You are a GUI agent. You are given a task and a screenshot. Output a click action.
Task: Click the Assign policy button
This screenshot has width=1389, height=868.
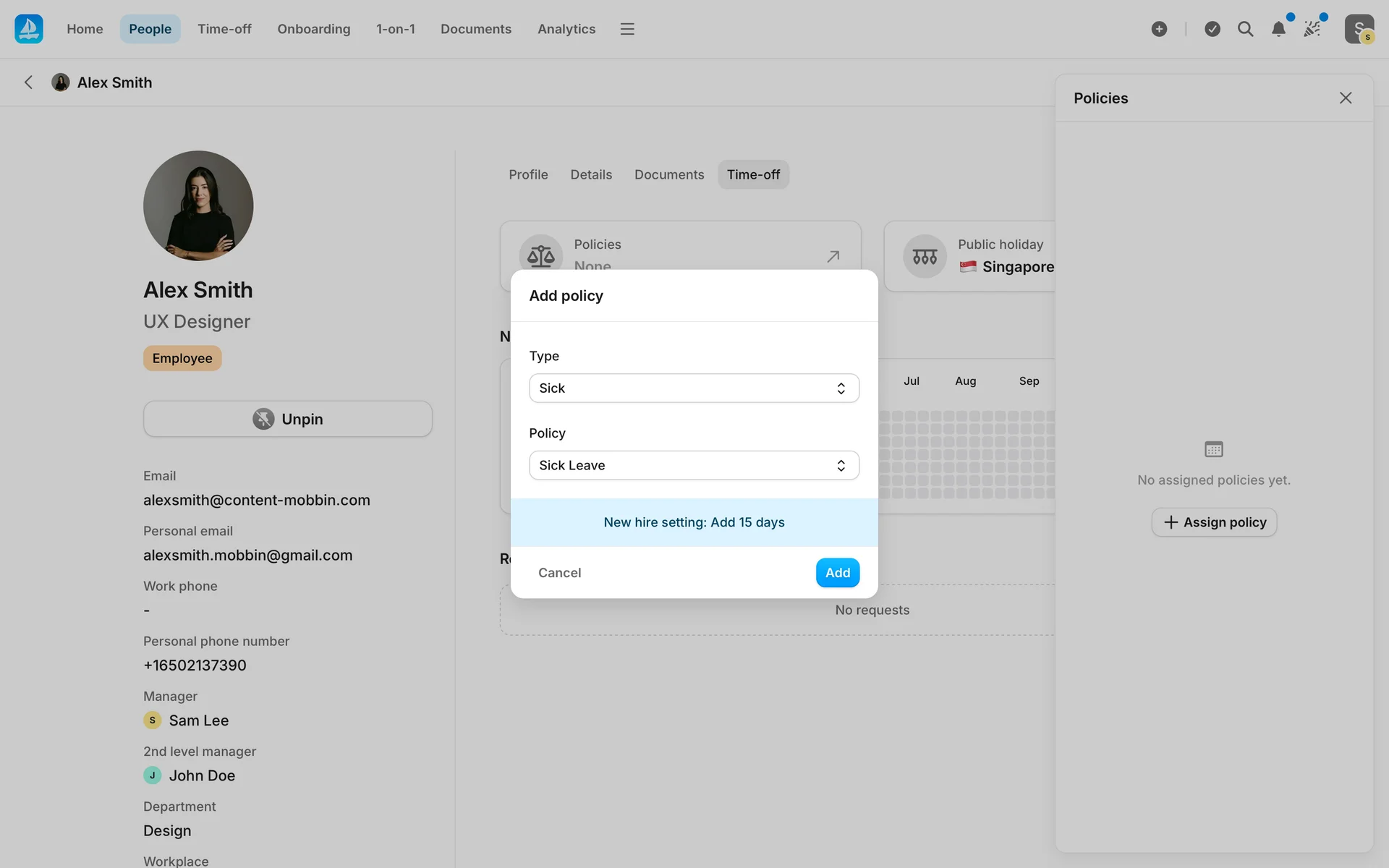click(1214, 522)
